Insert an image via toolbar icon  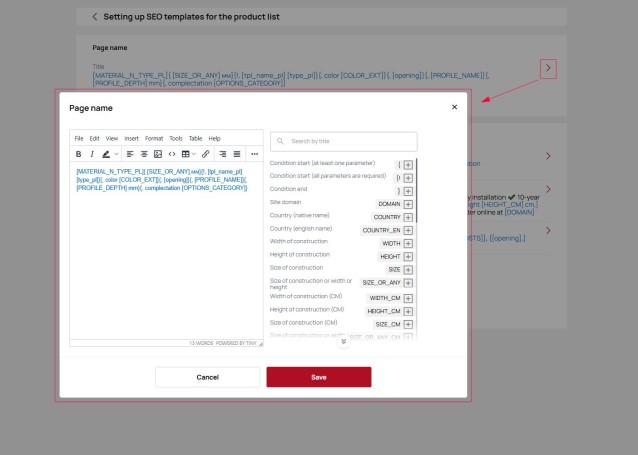(158, 154)
